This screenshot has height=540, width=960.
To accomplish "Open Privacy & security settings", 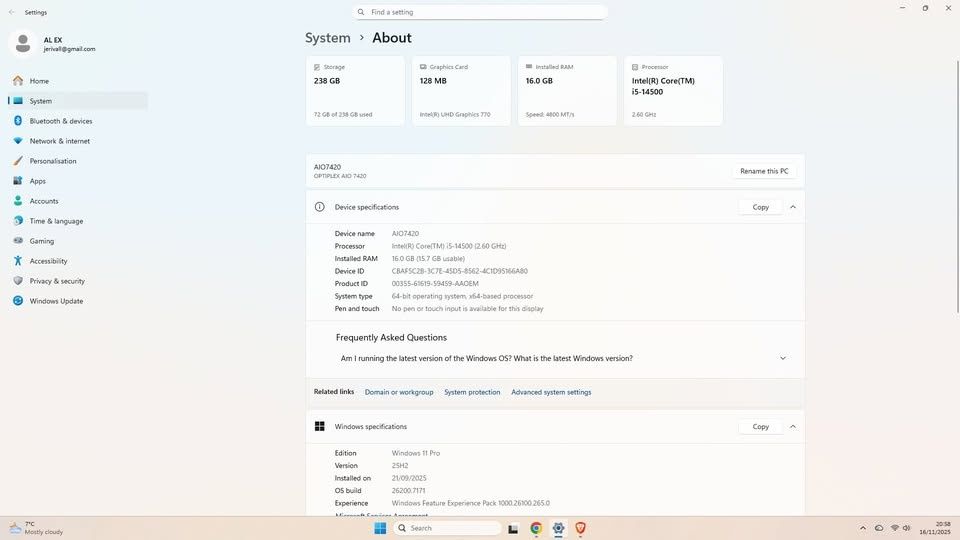I will pyautogui.click(x=78, y=281).
